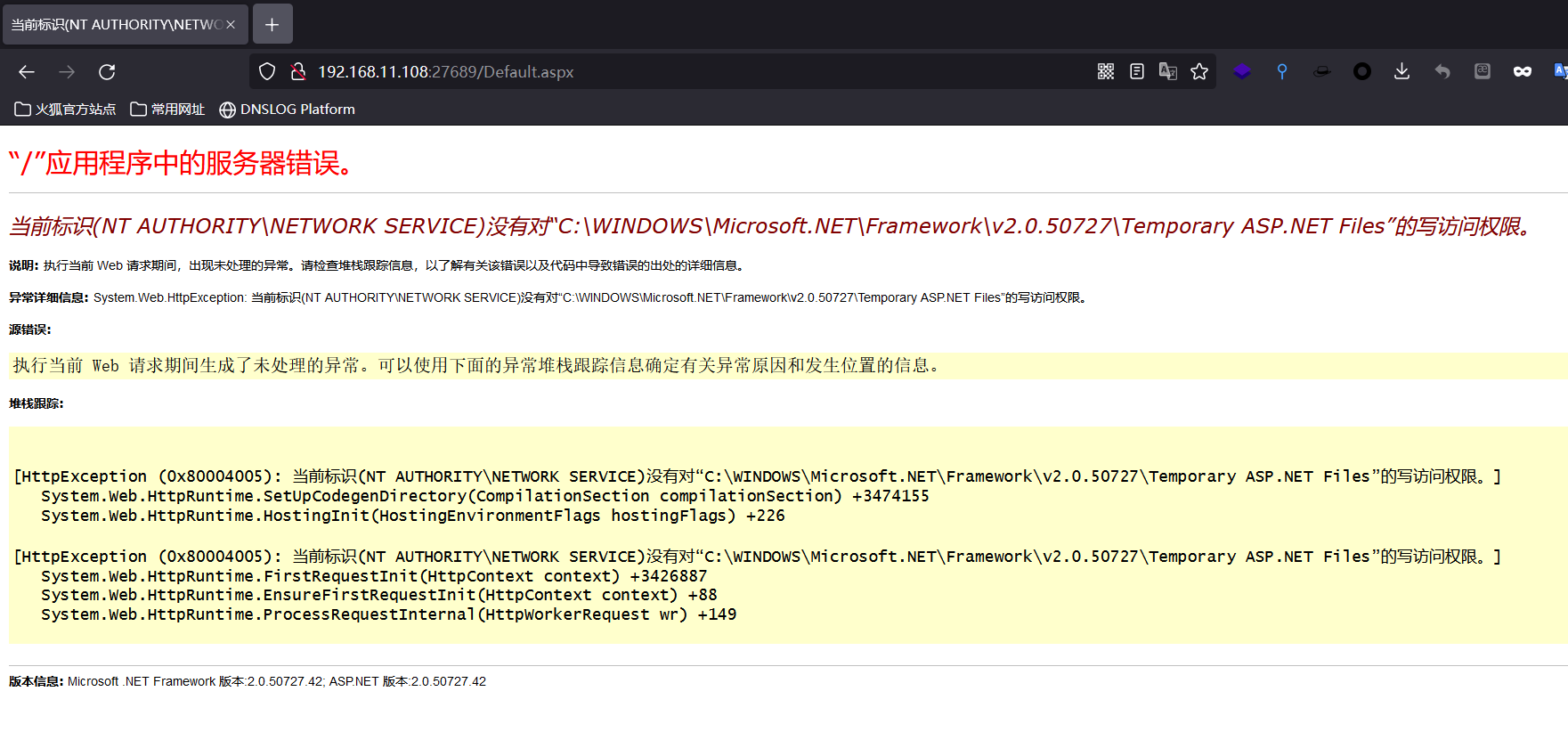Image resolution: width=1568 pixels, height=732 pixels.
Task: Go back to the previous page
Action: tap(27, 72)
